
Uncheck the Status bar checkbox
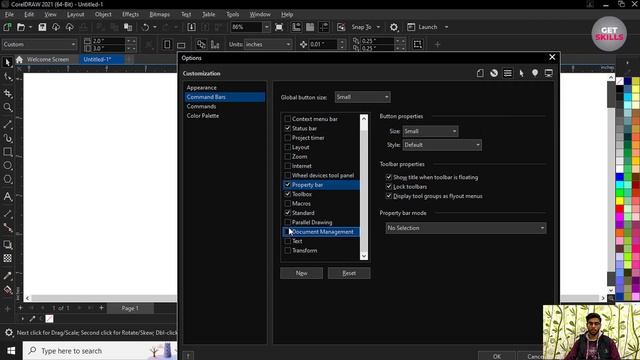[287, 128]
